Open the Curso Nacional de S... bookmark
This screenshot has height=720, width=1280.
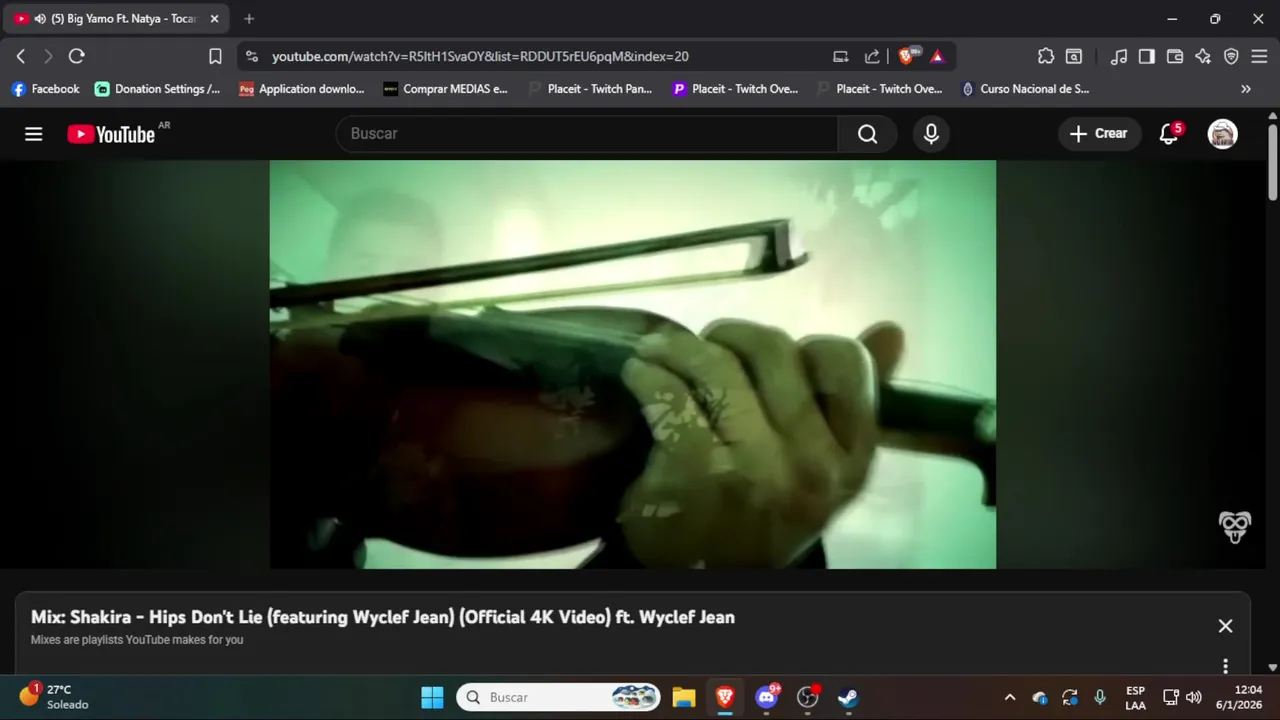coord(1025,89)
